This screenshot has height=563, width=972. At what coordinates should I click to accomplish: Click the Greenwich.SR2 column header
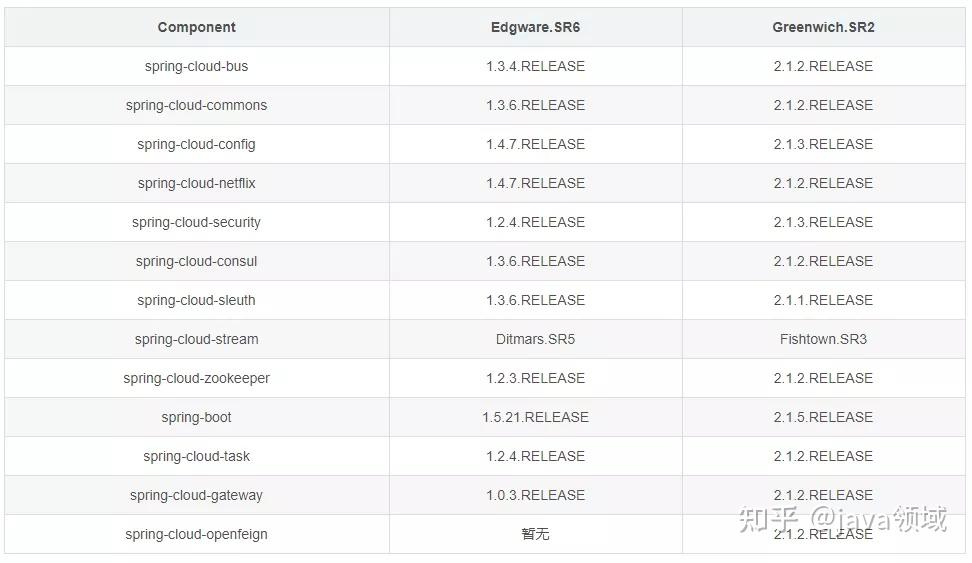(823, 27)
